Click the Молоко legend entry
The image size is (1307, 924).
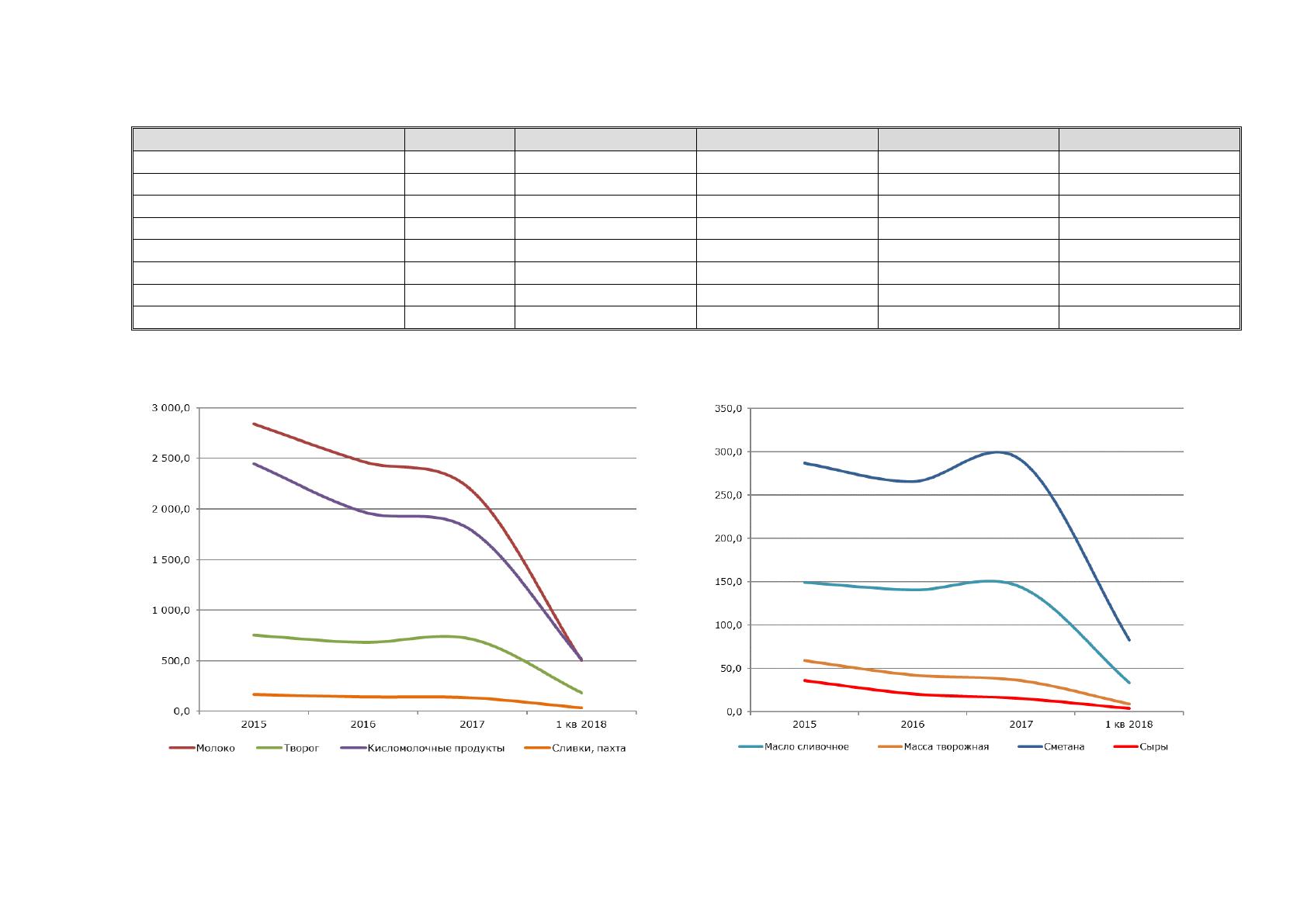[202, 749]
